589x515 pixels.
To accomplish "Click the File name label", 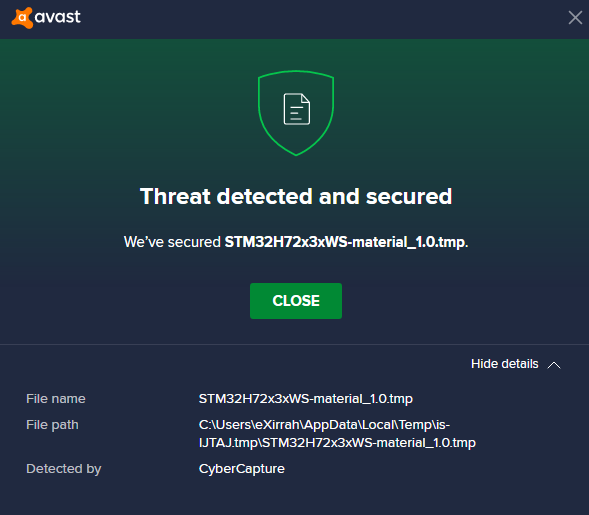I will [56, 399].
